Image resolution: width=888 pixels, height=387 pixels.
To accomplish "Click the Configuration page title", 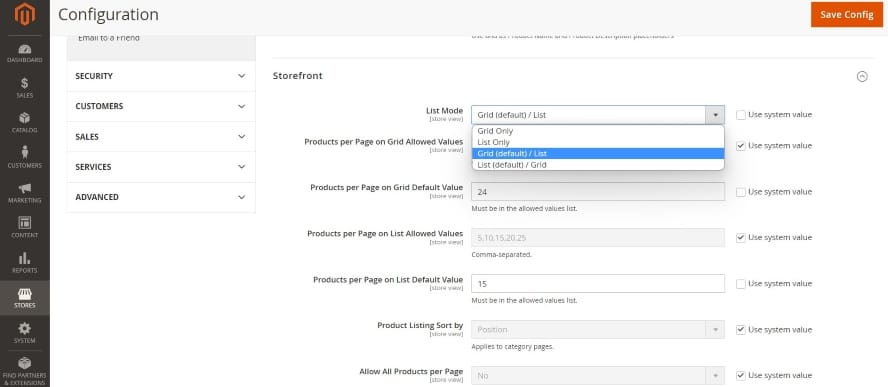I will click(108, 15).
